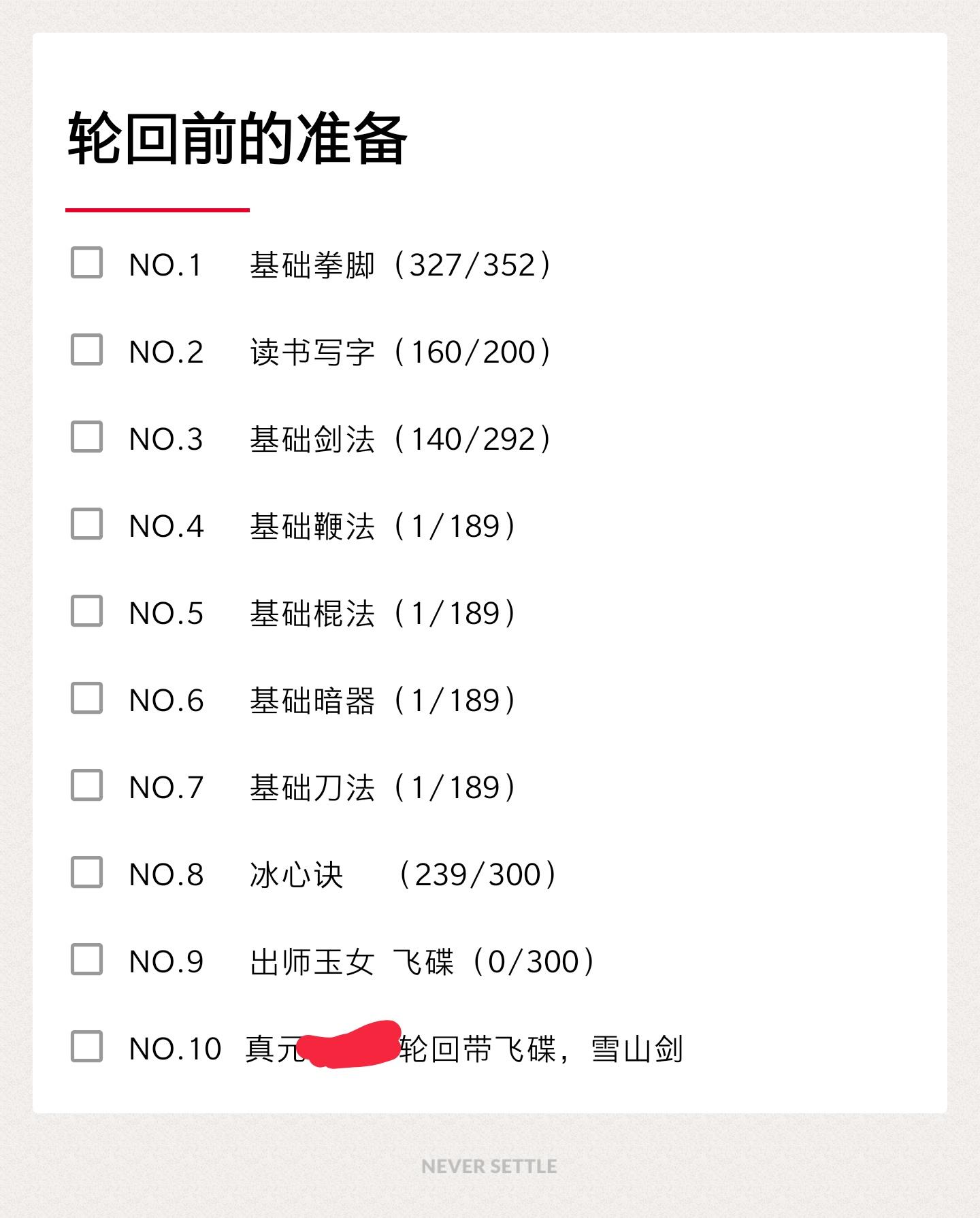Click the red scribble on item ten
This screenshot has width=980, height=1218.
click(x=349, y=1044)
